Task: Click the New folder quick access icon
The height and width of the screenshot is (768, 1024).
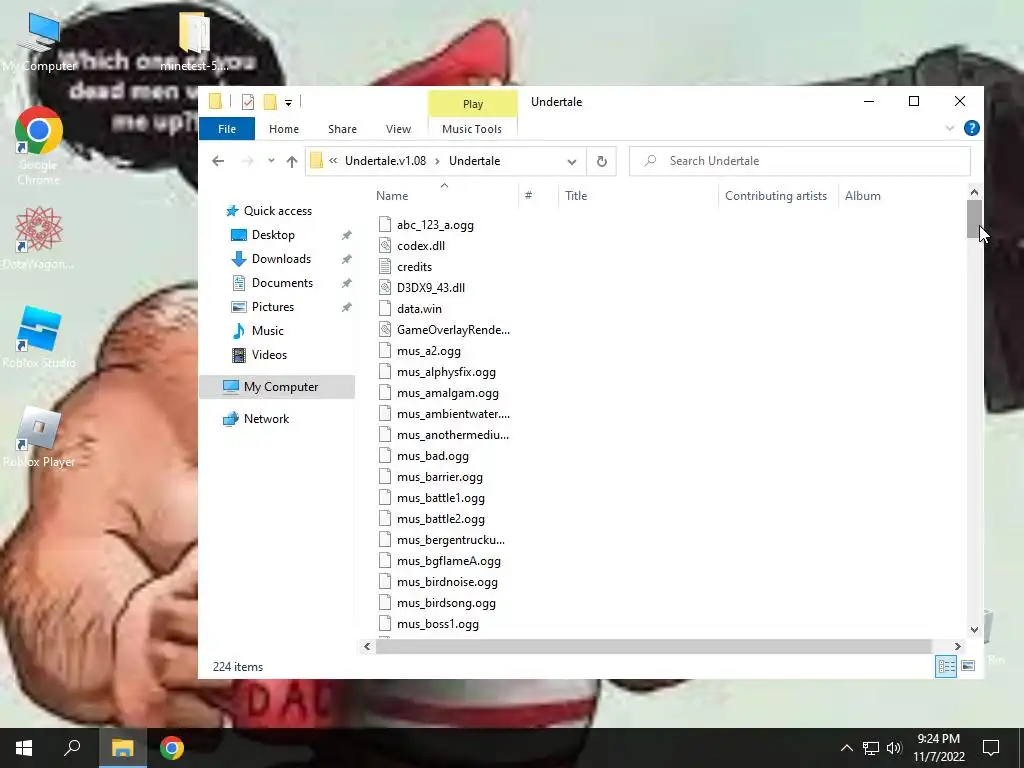Action: click(270, 102)
